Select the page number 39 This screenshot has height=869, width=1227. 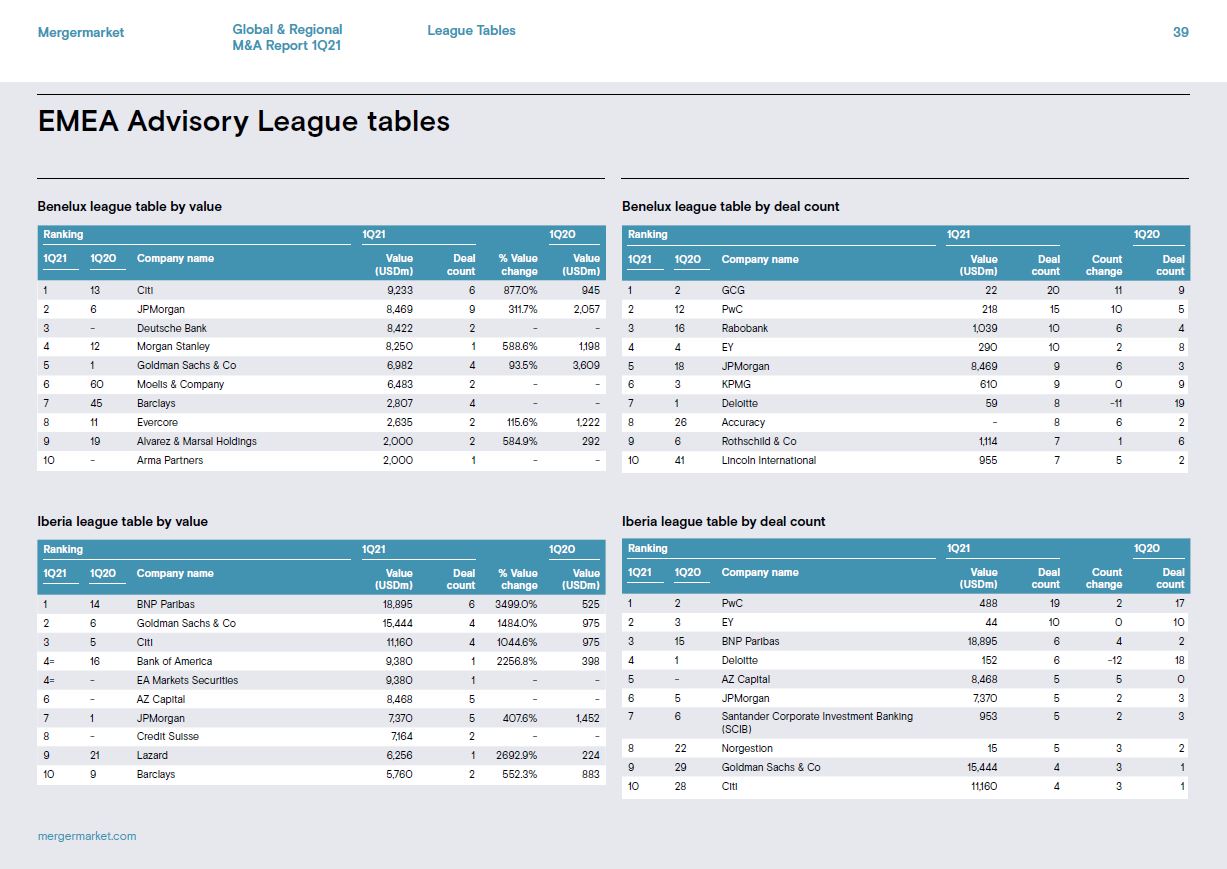click(1181, 32)
